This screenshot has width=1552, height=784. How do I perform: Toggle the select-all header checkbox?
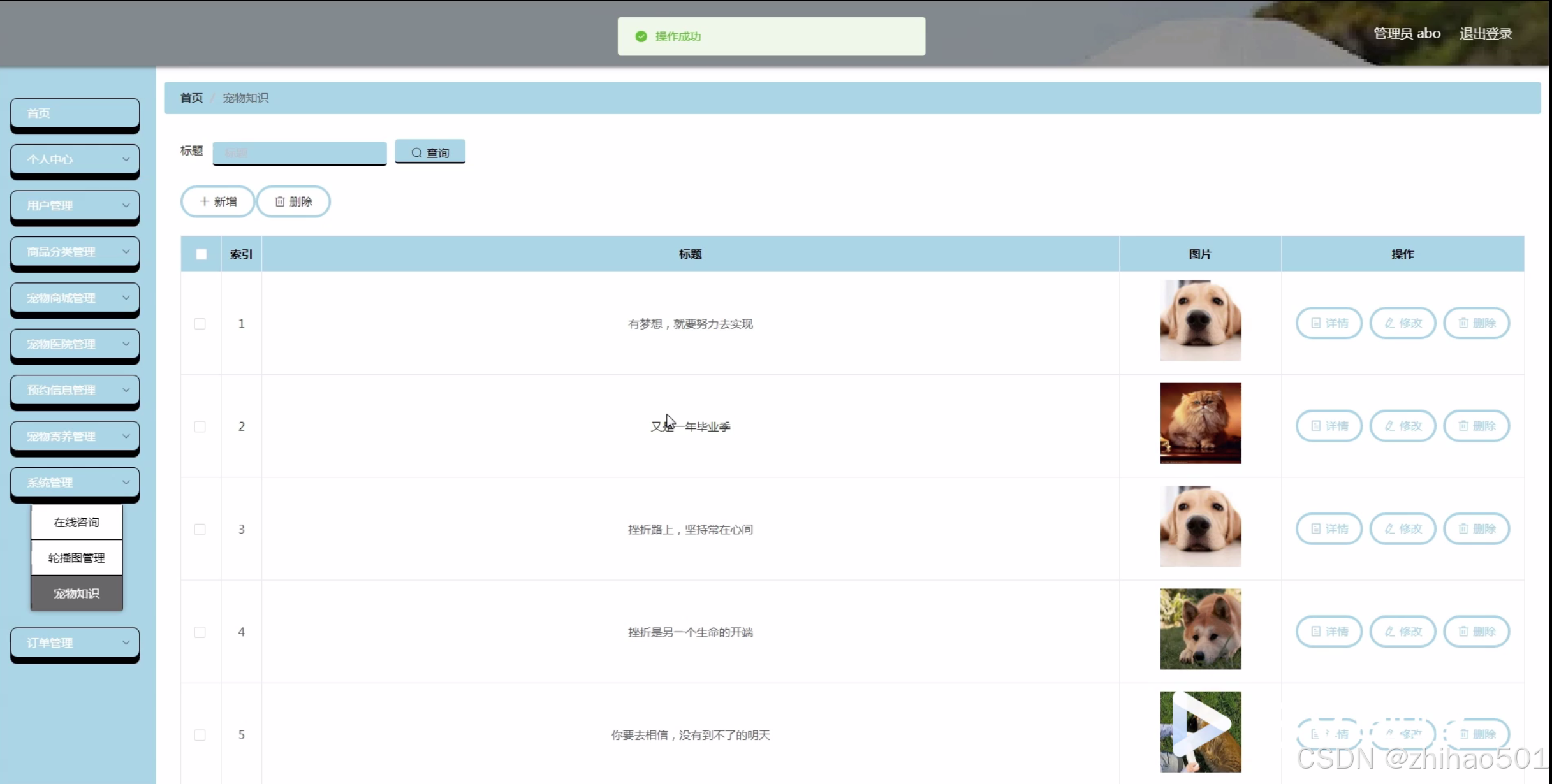pyautogui.click(x=201, y=254)
